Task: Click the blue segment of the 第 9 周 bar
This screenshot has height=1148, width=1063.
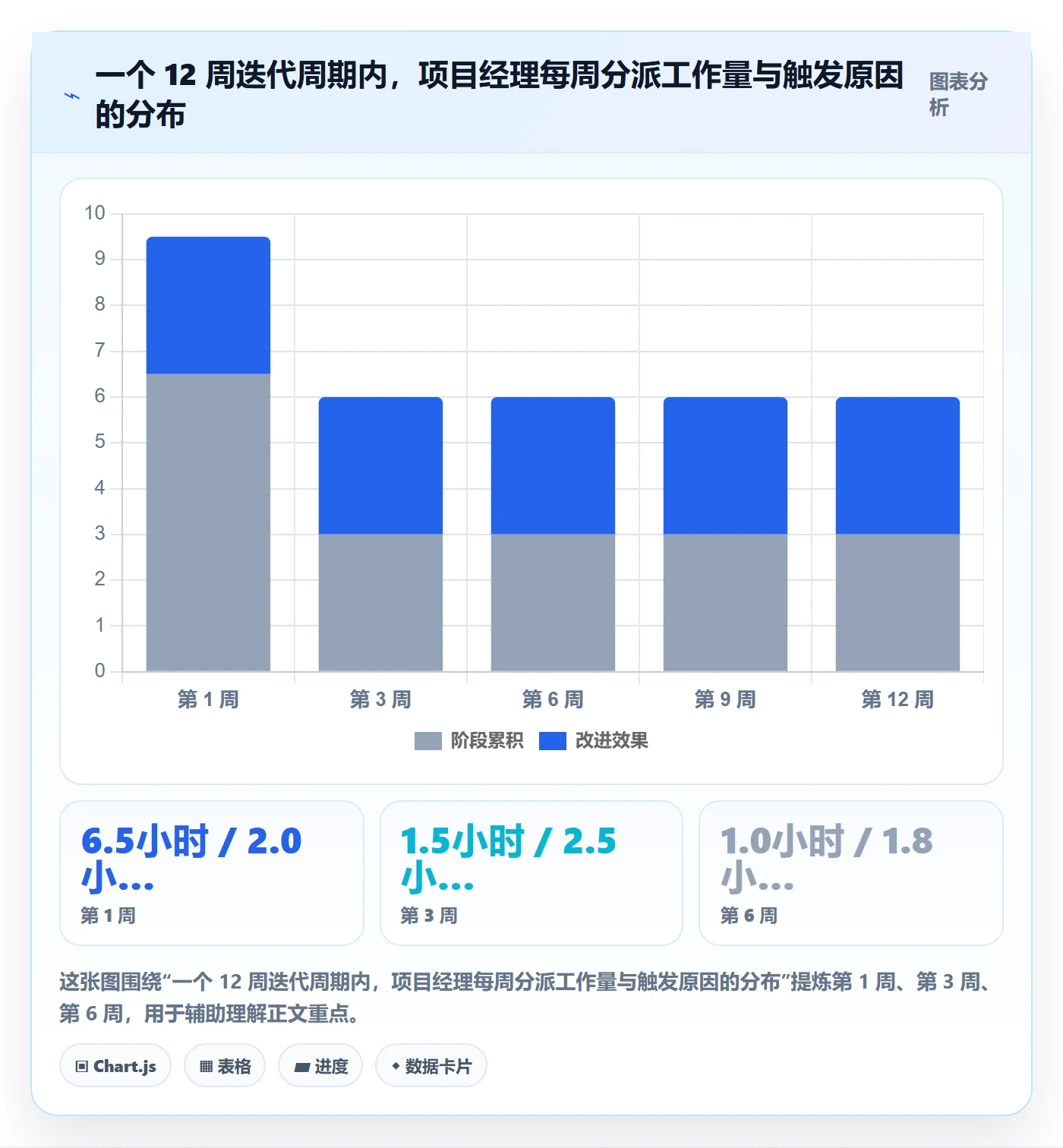Action: (725, 465)
